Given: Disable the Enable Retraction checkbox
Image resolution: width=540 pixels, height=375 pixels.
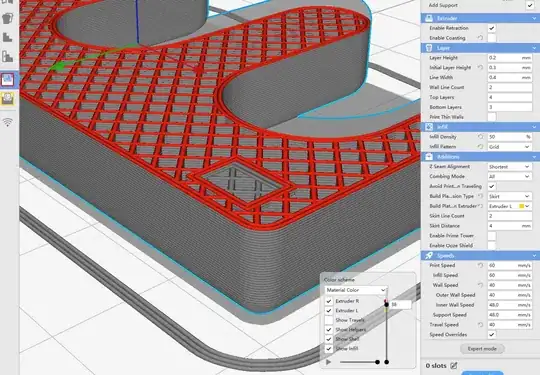Looking at the screenshot, I should (x=492, y=28).
